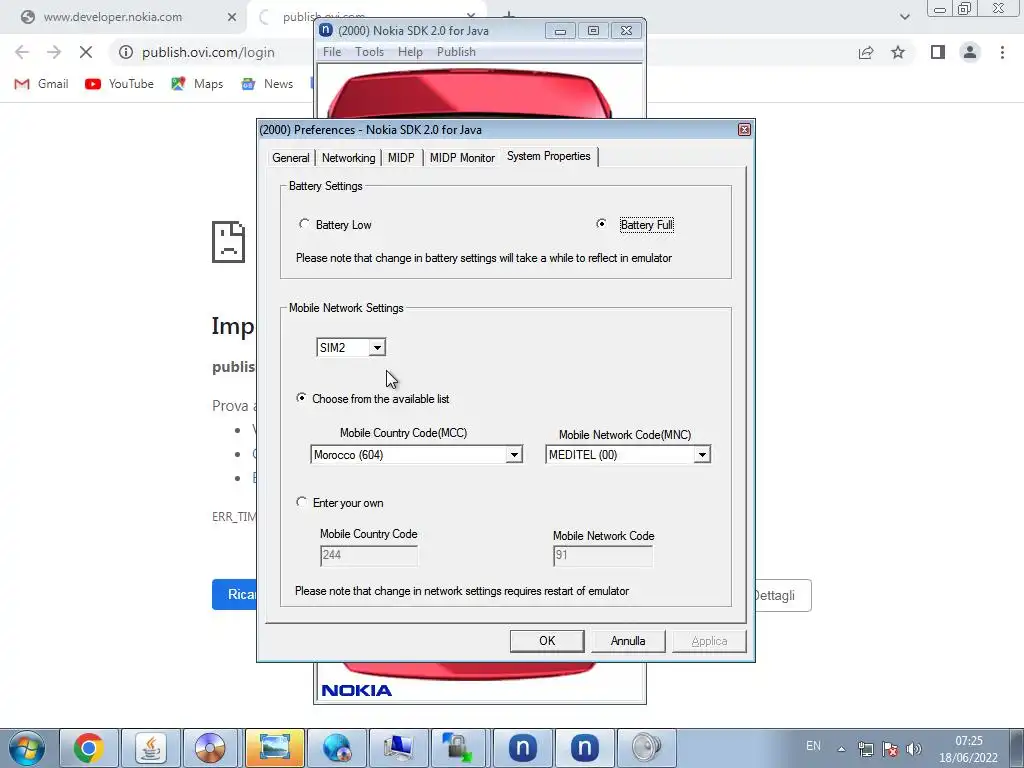Image resolution: width=1024 pixels, height=768 pixels.
Task: Click the Dettagli button in Chrome
Action: click(782, 595)
